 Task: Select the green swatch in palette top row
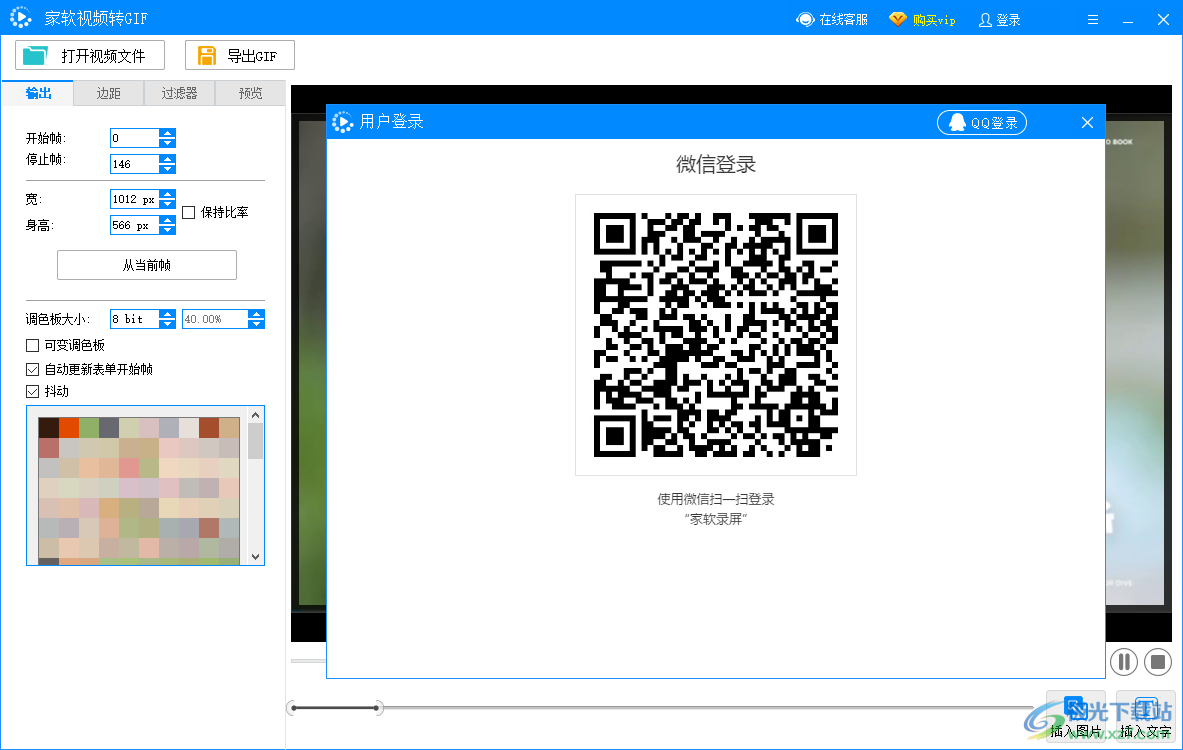click(x=89, y=428)
